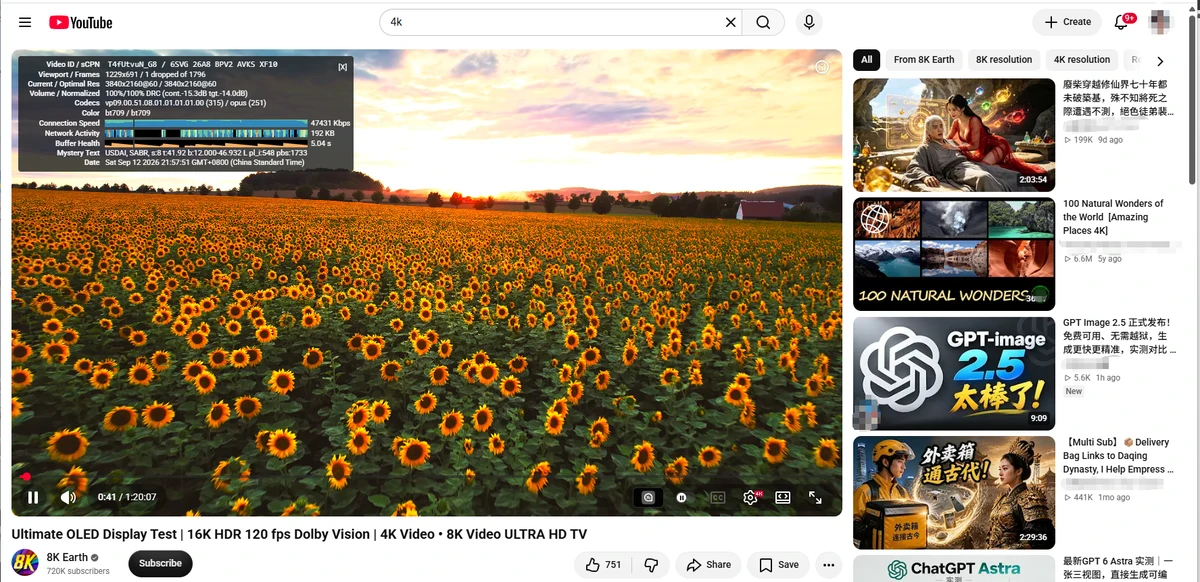
Task: Switch to theater mode
Action: (x=783, y=497)
